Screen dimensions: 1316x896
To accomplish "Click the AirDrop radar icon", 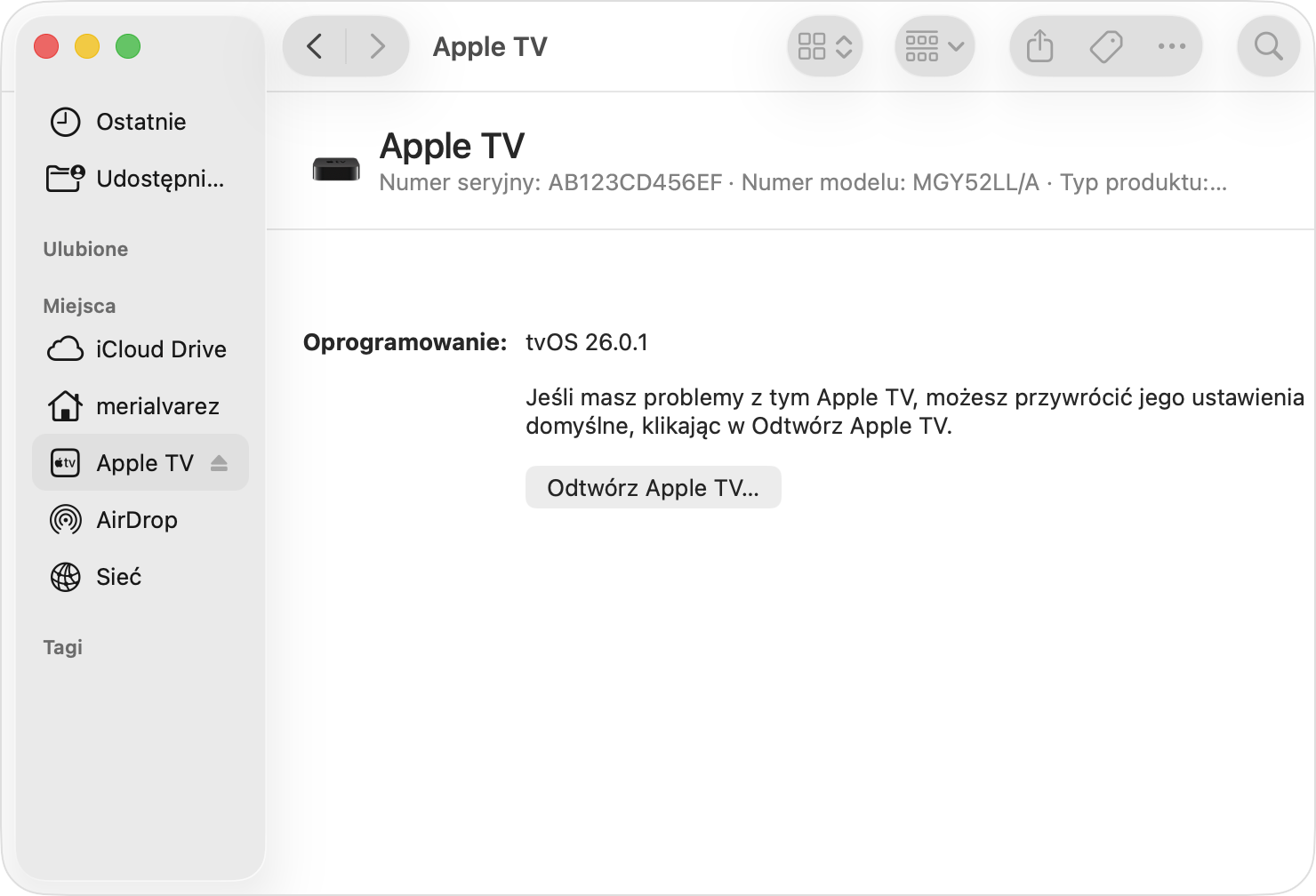I will click(65, 520).
